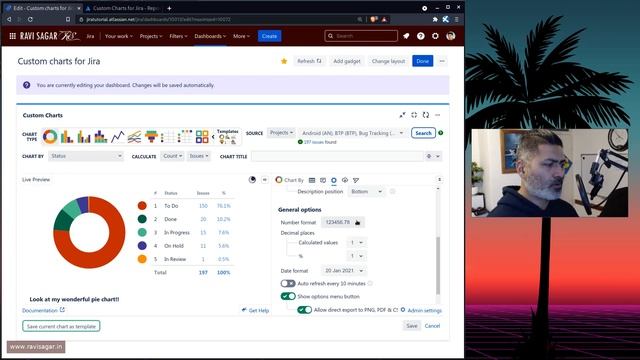Open the Your work menu
The width and height of the screenshot is (640, 360).
pyautogui.click(x=118, y=36)
